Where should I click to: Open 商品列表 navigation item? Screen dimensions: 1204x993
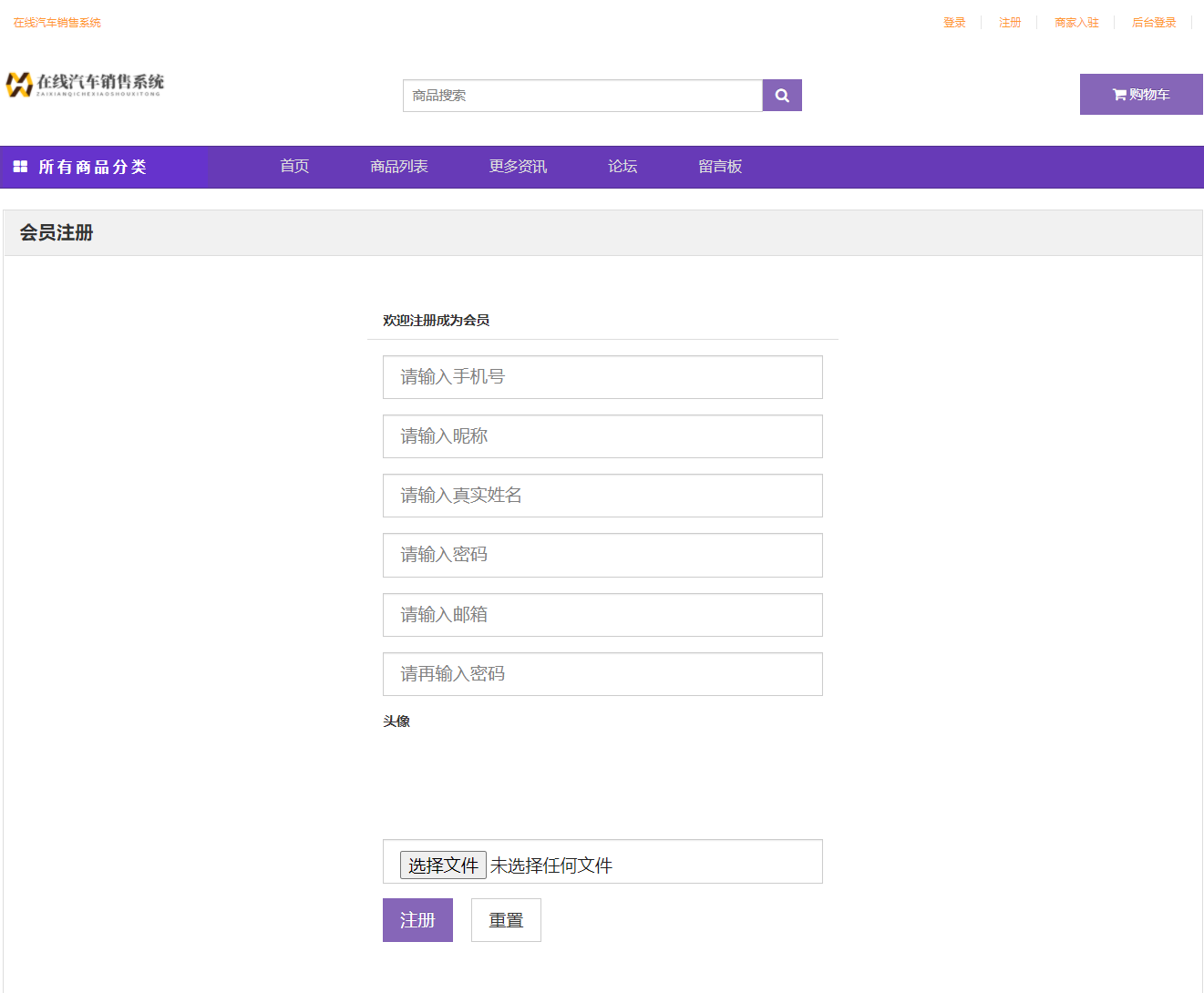[x=399, y=167]
